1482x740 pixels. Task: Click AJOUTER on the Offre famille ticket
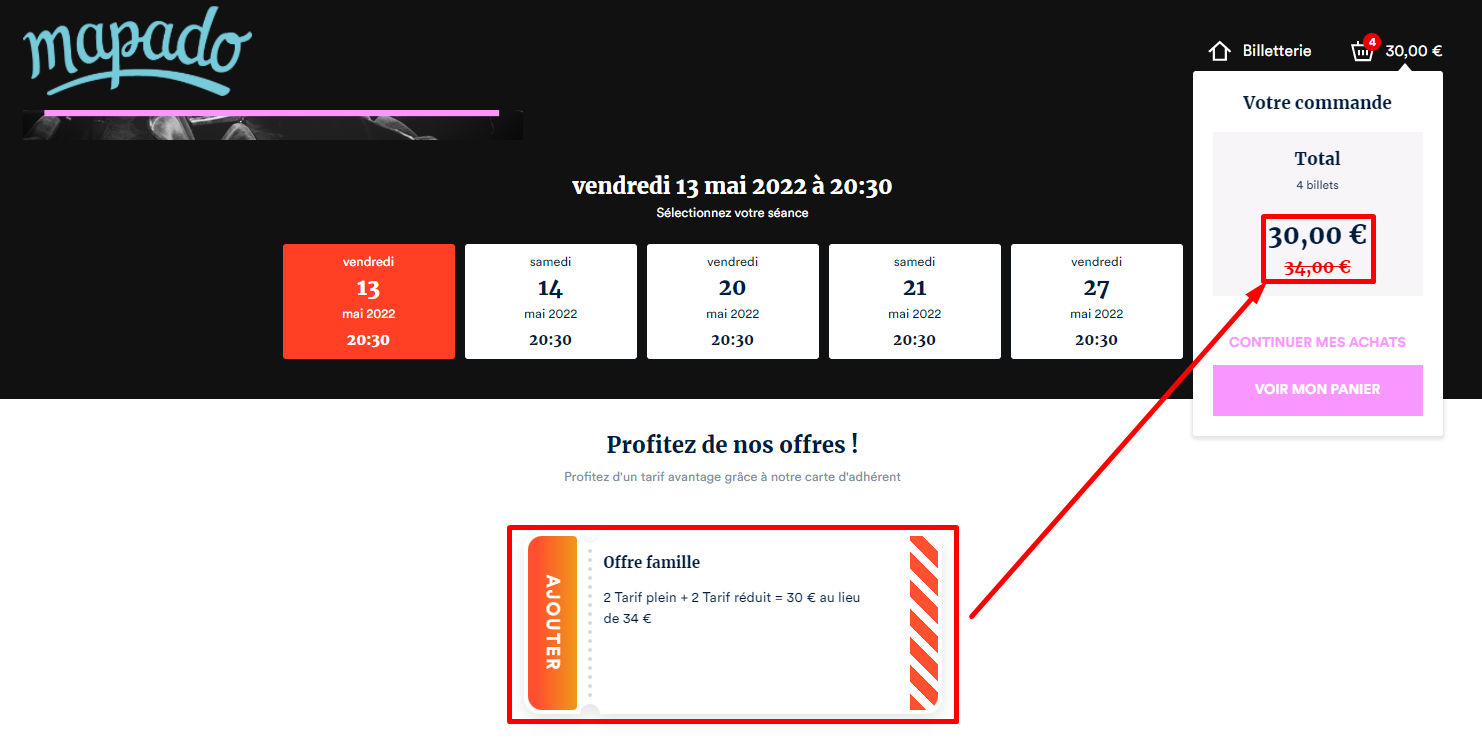(553, 623)
